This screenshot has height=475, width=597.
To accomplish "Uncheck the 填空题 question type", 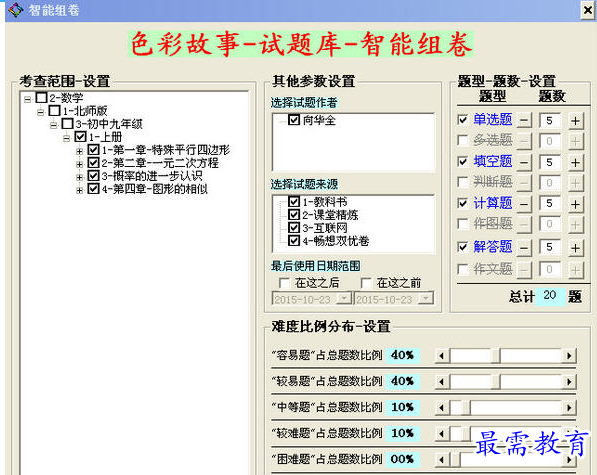I will pos(463,161).
